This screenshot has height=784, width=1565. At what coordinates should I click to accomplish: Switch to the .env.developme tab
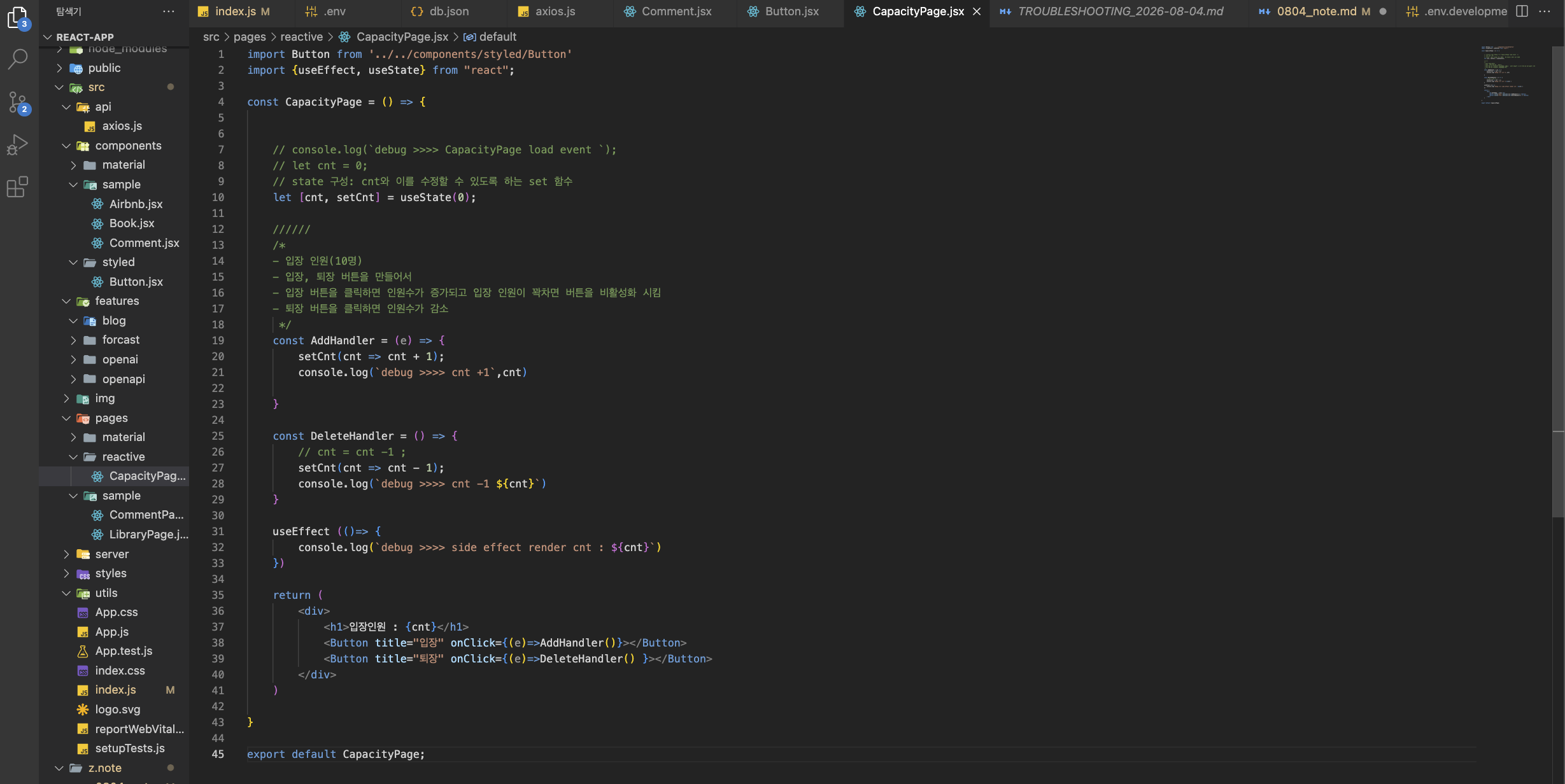1453,11
